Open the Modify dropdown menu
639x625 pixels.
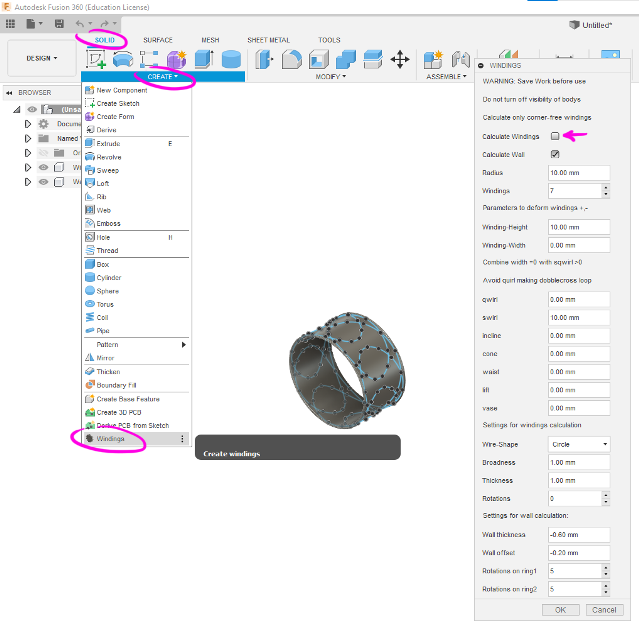point(331,77)
